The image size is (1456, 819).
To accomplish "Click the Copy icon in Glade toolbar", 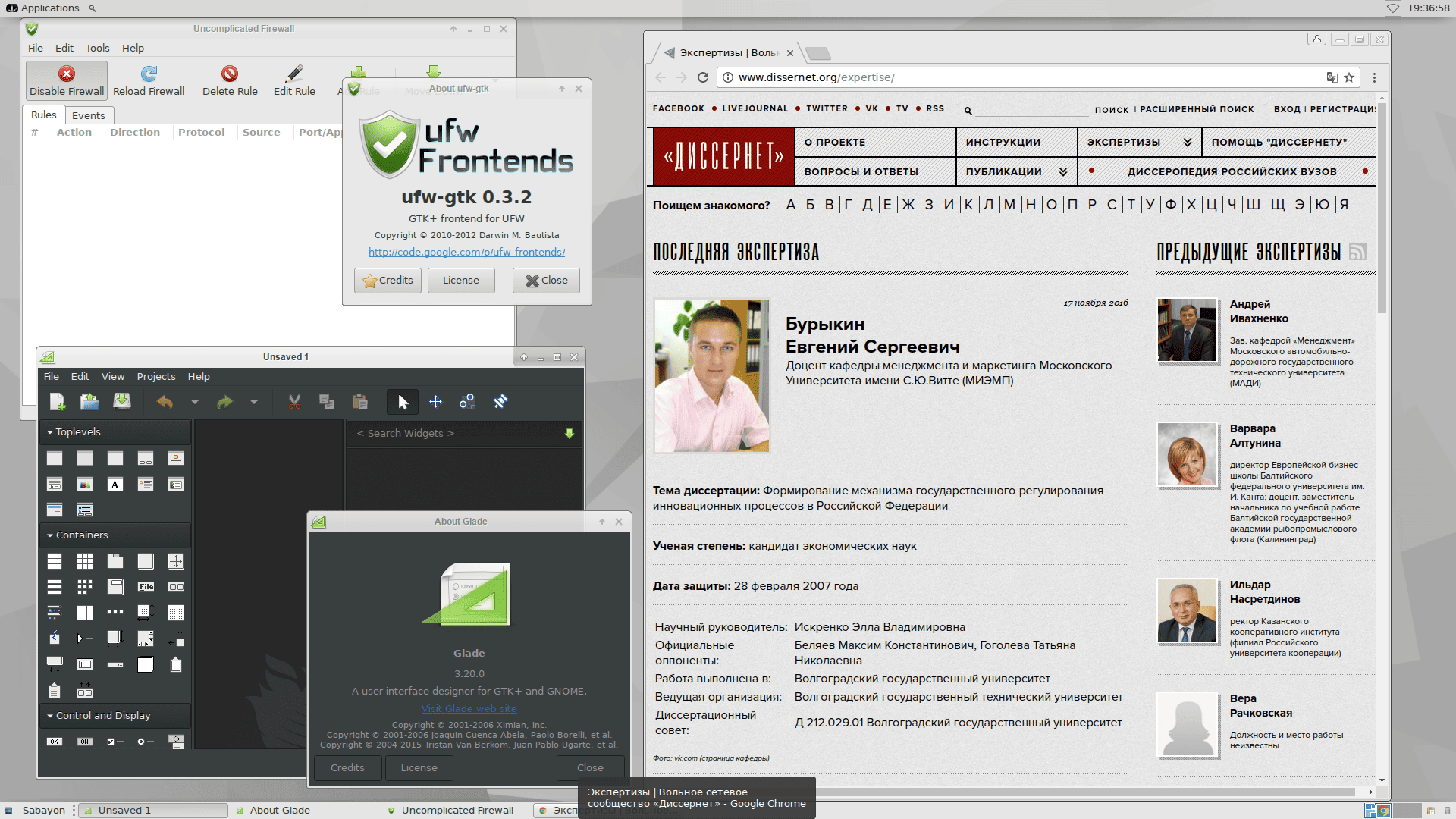I will tap(327, 402).
